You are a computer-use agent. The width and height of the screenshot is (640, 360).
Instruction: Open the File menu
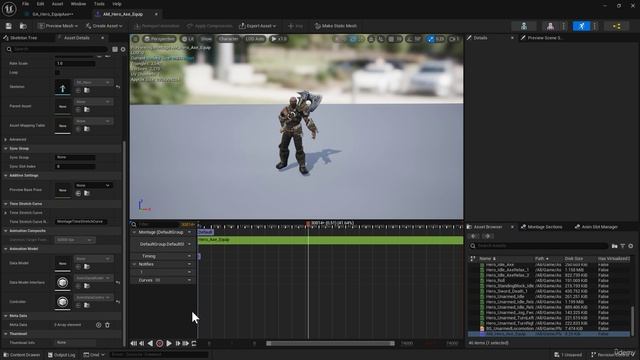[25, 4]
